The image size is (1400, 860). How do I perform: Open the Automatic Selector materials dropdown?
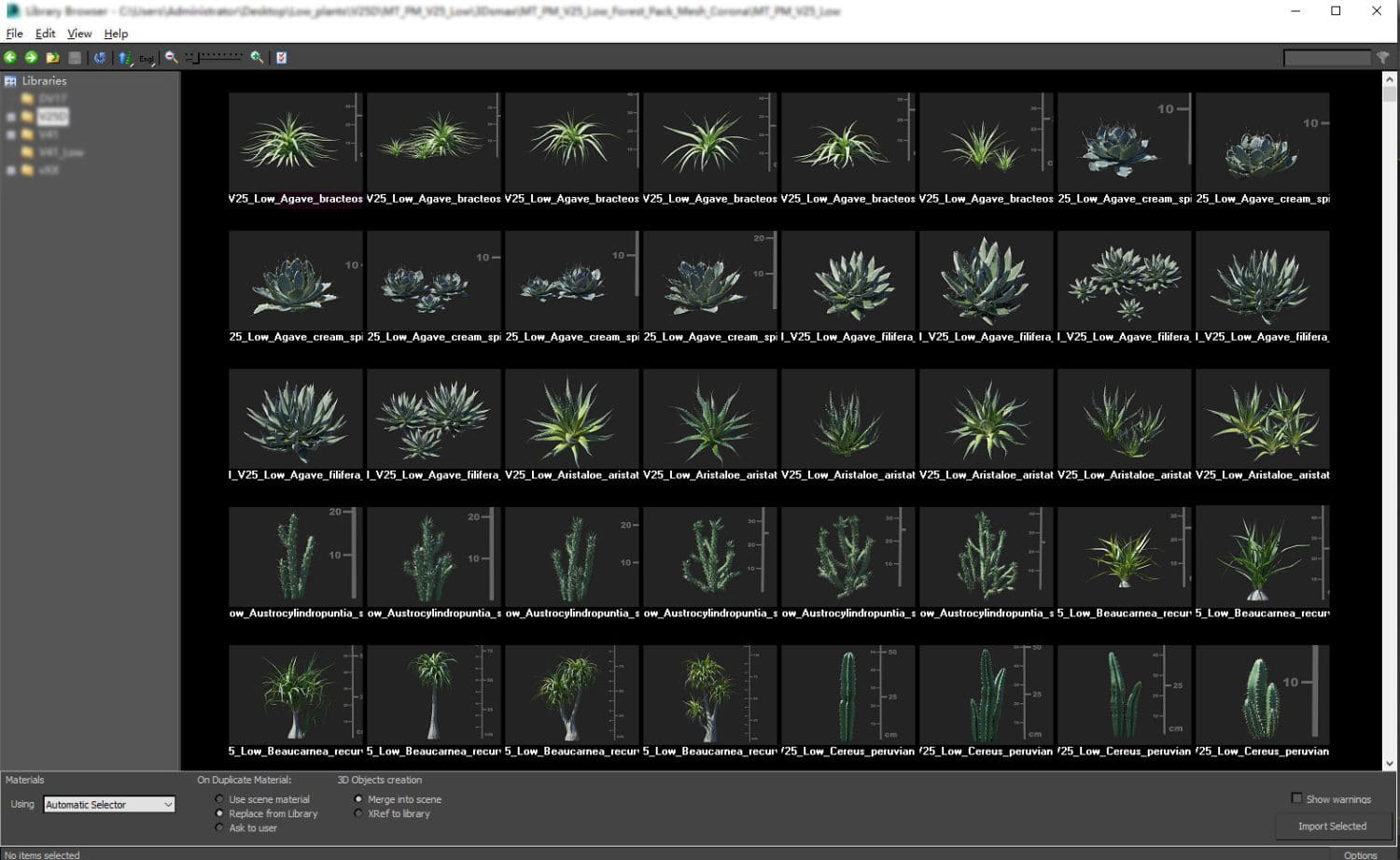109,804
